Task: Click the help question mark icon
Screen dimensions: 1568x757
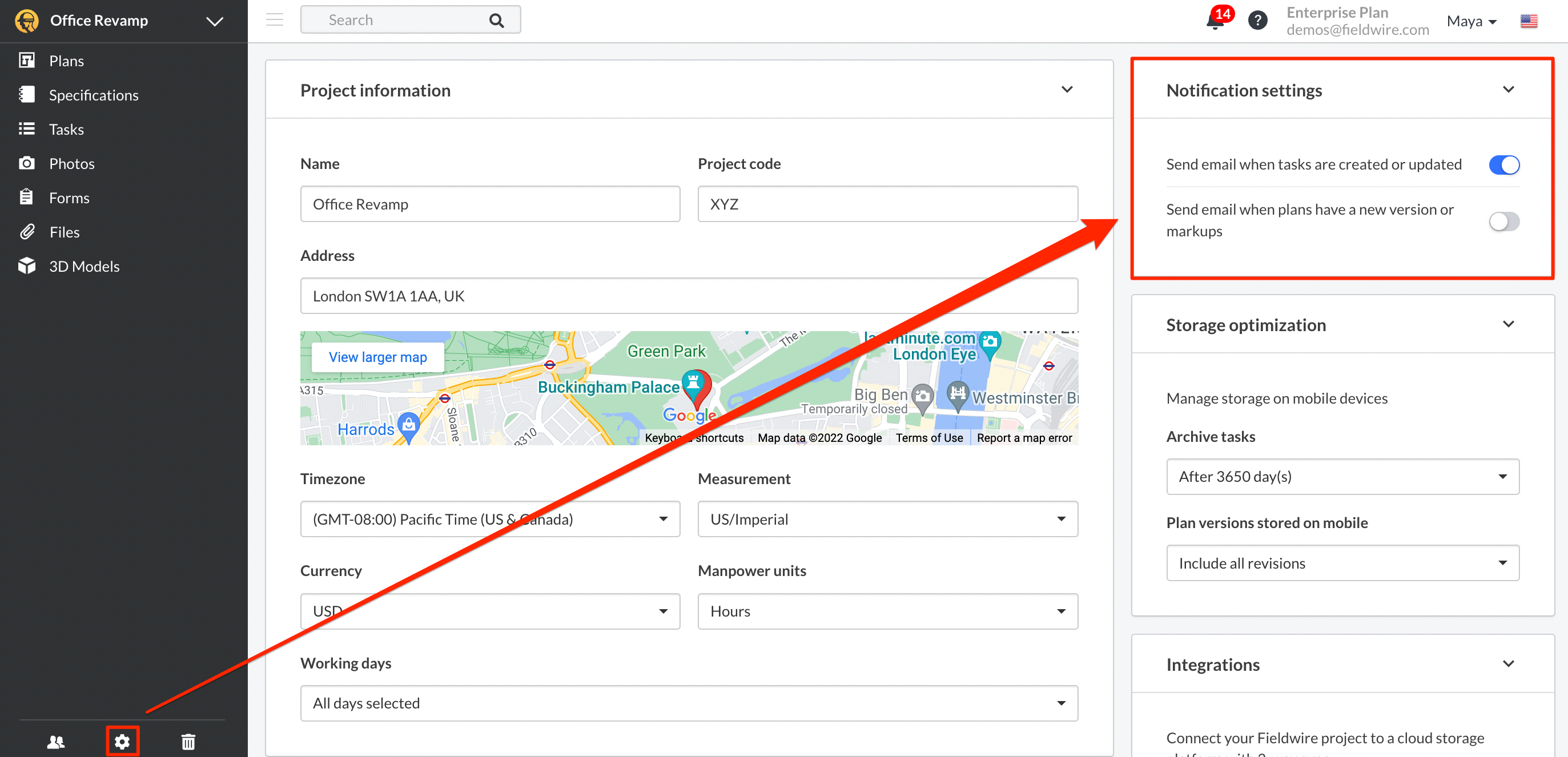Action: pyautogui.click(x=1257, y=21)
